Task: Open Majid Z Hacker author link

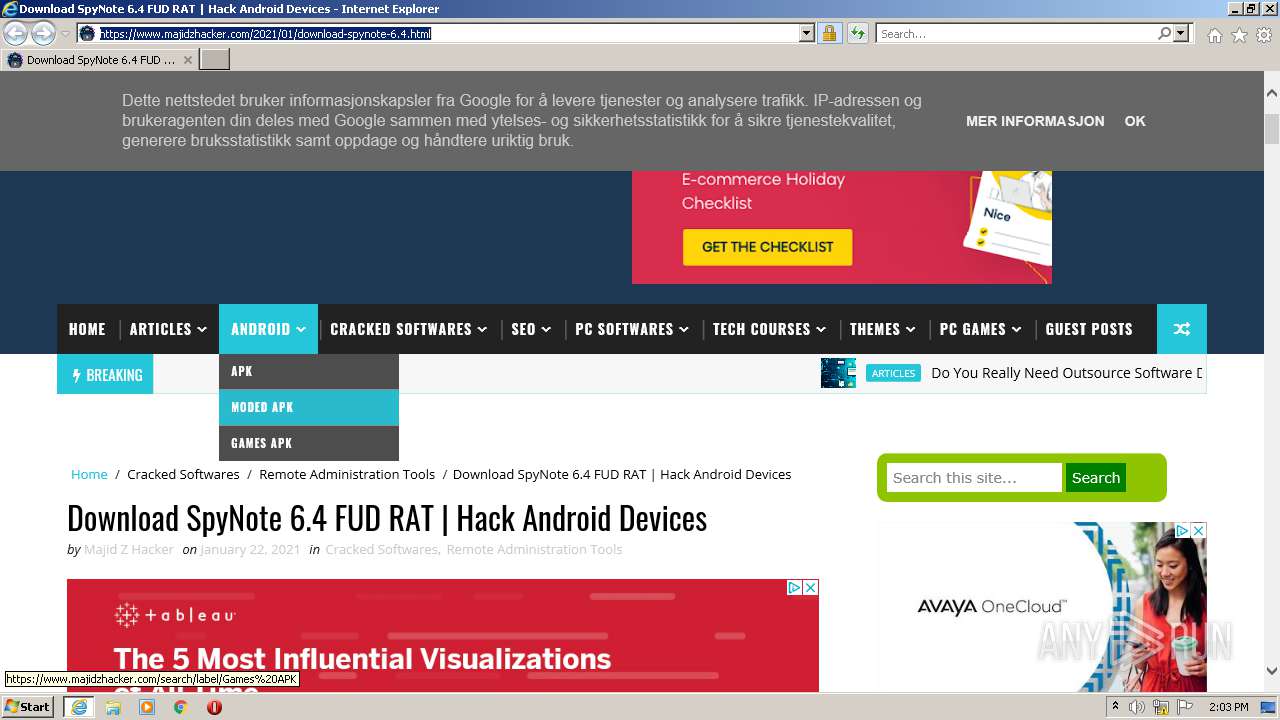Action: point(129,549)
